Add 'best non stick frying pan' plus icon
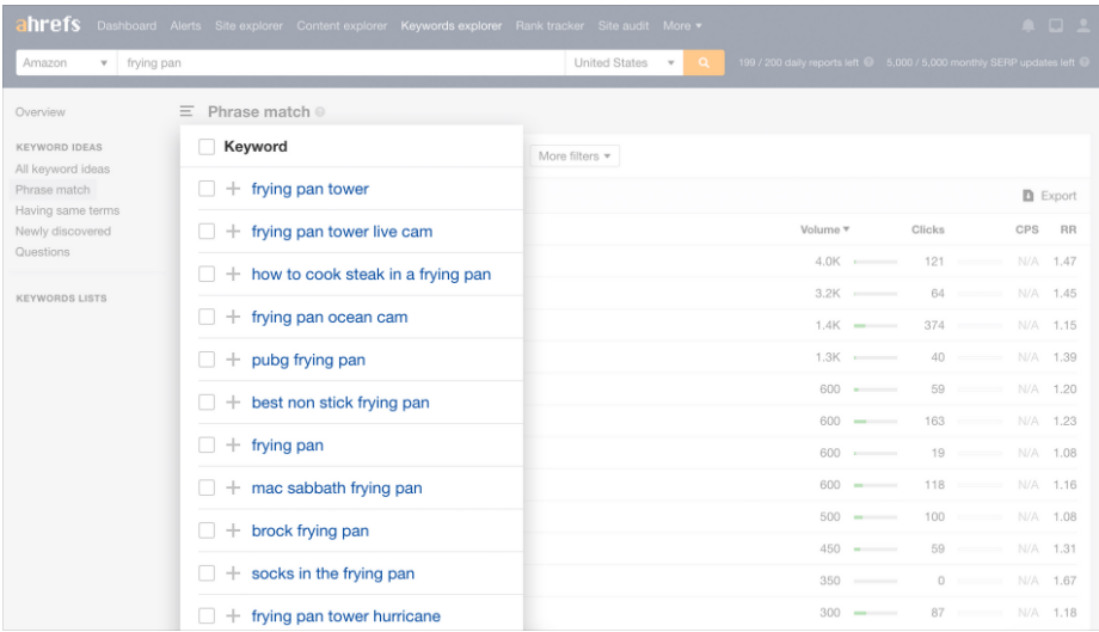The height and width of the screenshot is (632, 1099). [233, 402]
